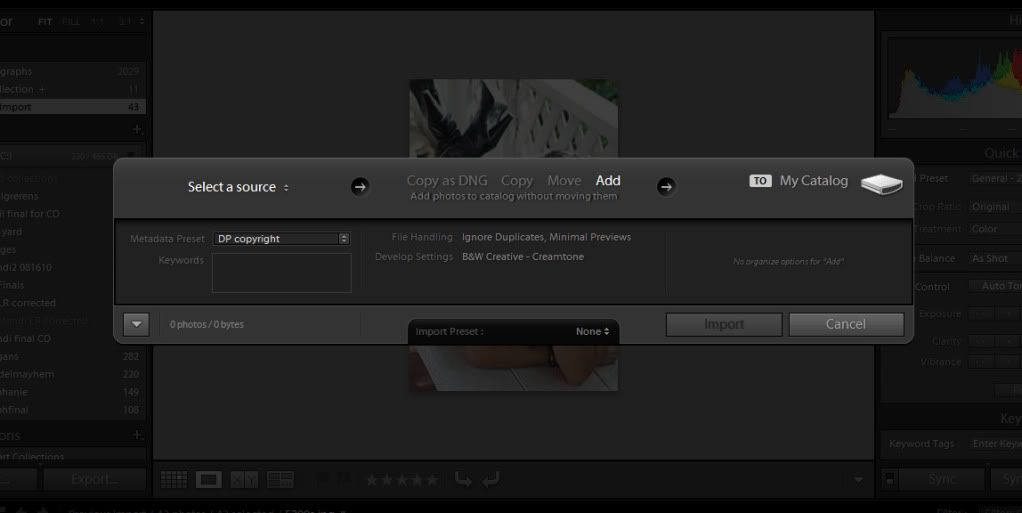Select the Quick Collection row showing 11
Screen dimensions: 1022x513
[x=72, y=89]
